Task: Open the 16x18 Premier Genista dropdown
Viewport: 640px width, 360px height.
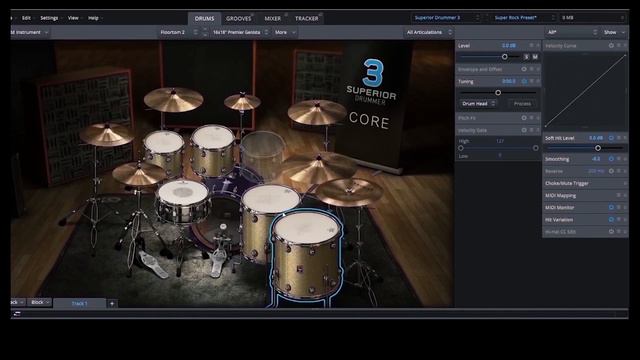Action: click(x=240, y=32)
